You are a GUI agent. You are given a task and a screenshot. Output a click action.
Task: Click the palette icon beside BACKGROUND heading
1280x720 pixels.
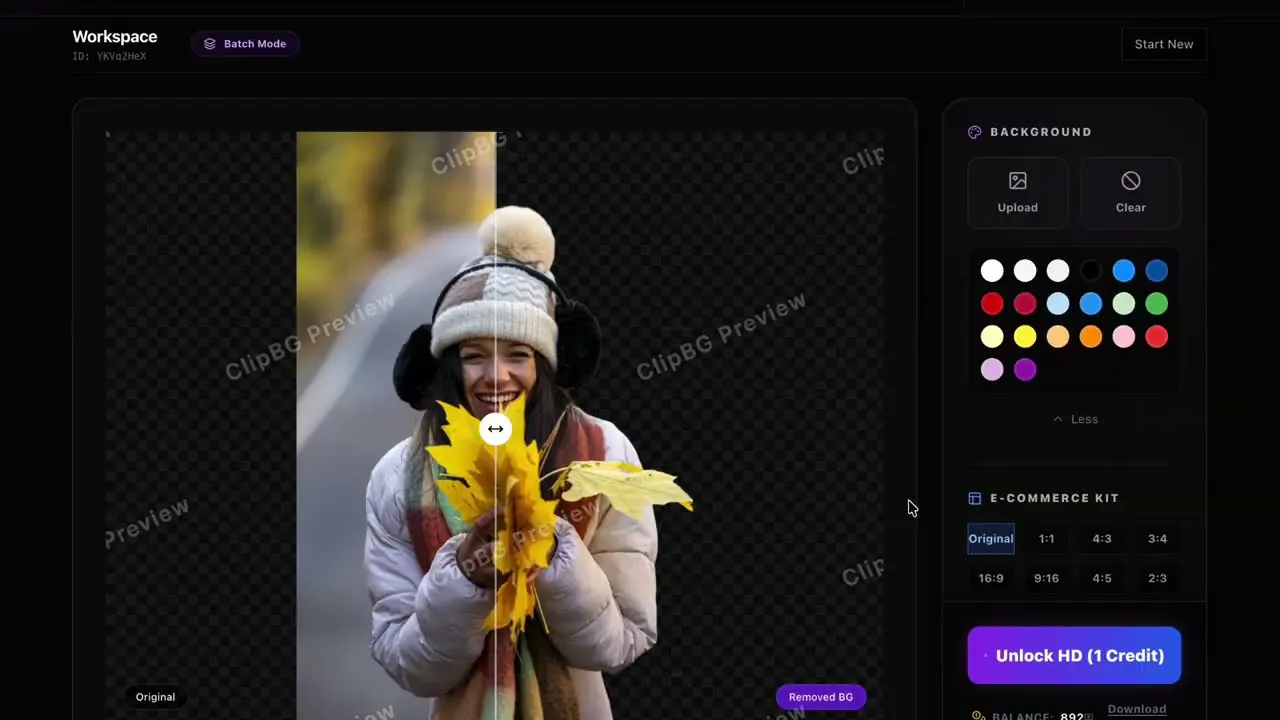(975, 132)
